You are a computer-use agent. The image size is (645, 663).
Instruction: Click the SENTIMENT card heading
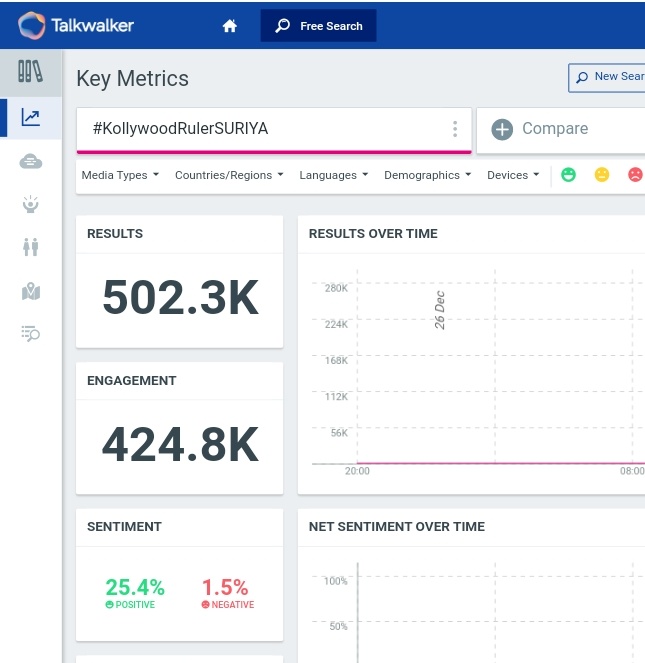click(124, 527)
